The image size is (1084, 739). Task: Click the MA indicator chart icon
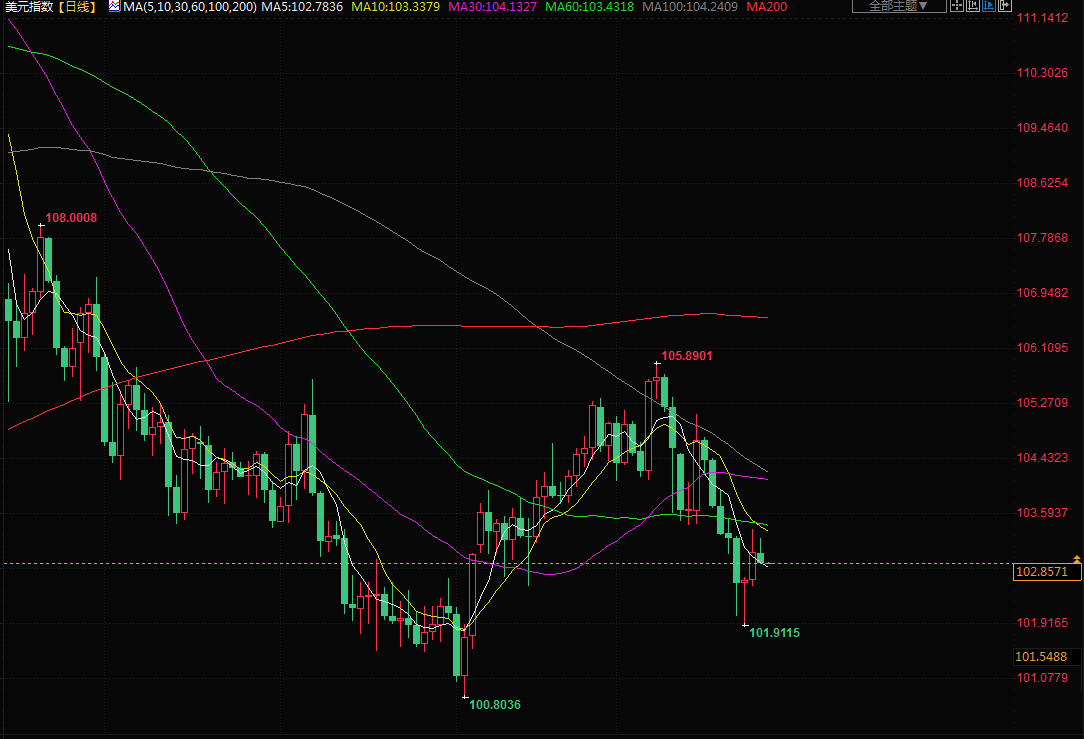pyautogui.click(x=113, y=7)
